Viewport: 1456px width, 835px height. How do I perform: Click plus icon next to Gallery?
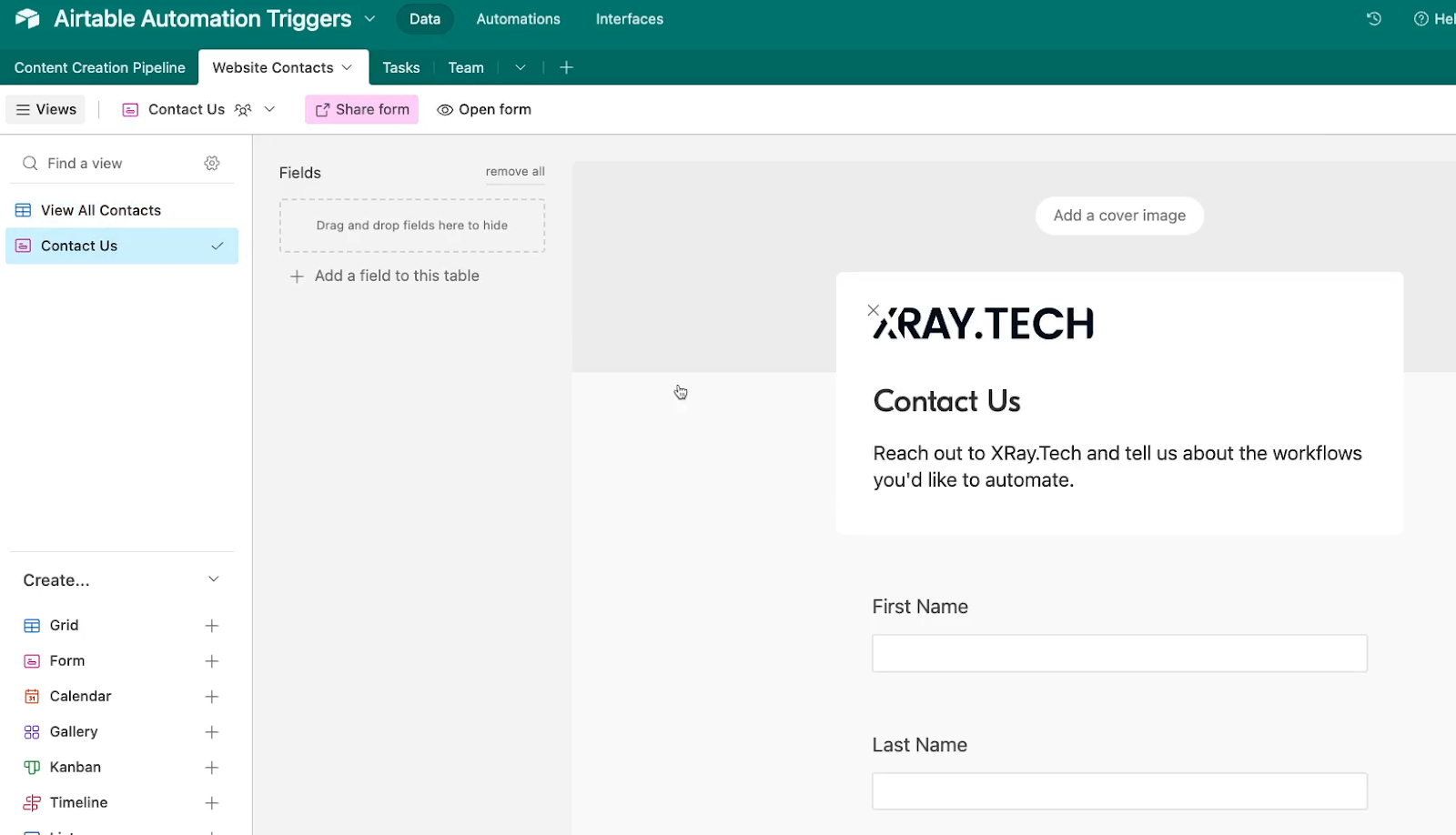click(212, 732)
